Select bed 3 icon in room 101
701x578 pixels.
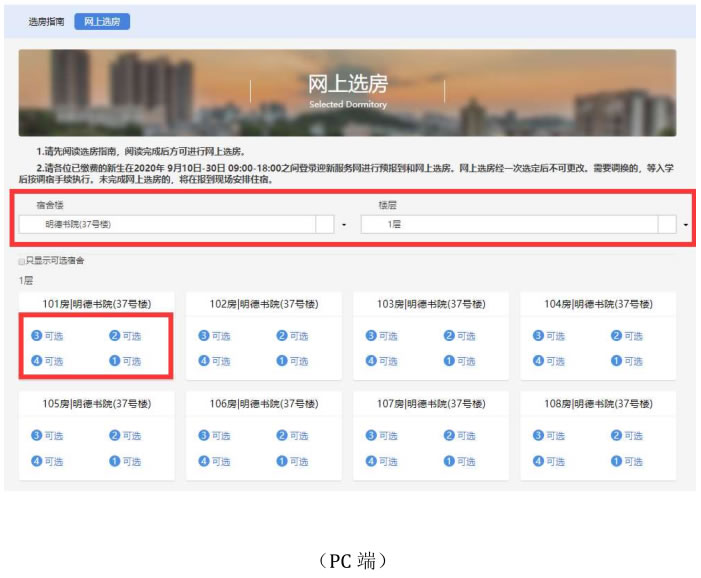tap(36, 336)
